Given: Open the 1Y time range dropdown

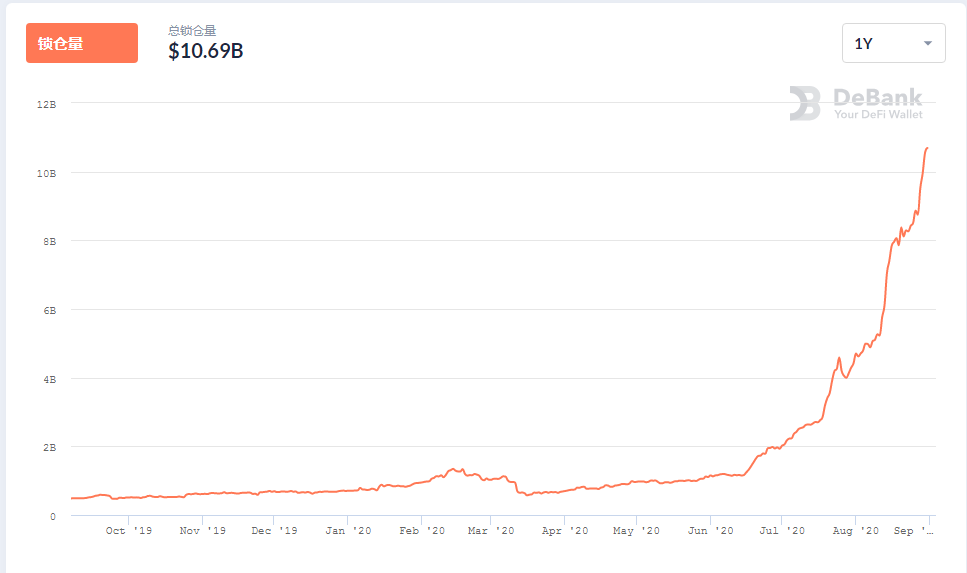Looking at the screenshot, I should [893, 43].
